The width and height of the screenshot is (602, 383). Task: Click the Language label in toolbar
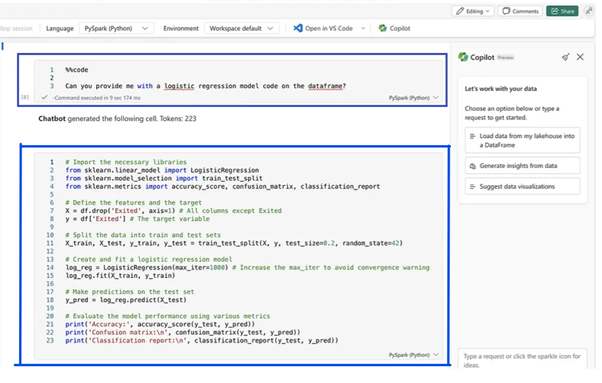pos(60,28)
